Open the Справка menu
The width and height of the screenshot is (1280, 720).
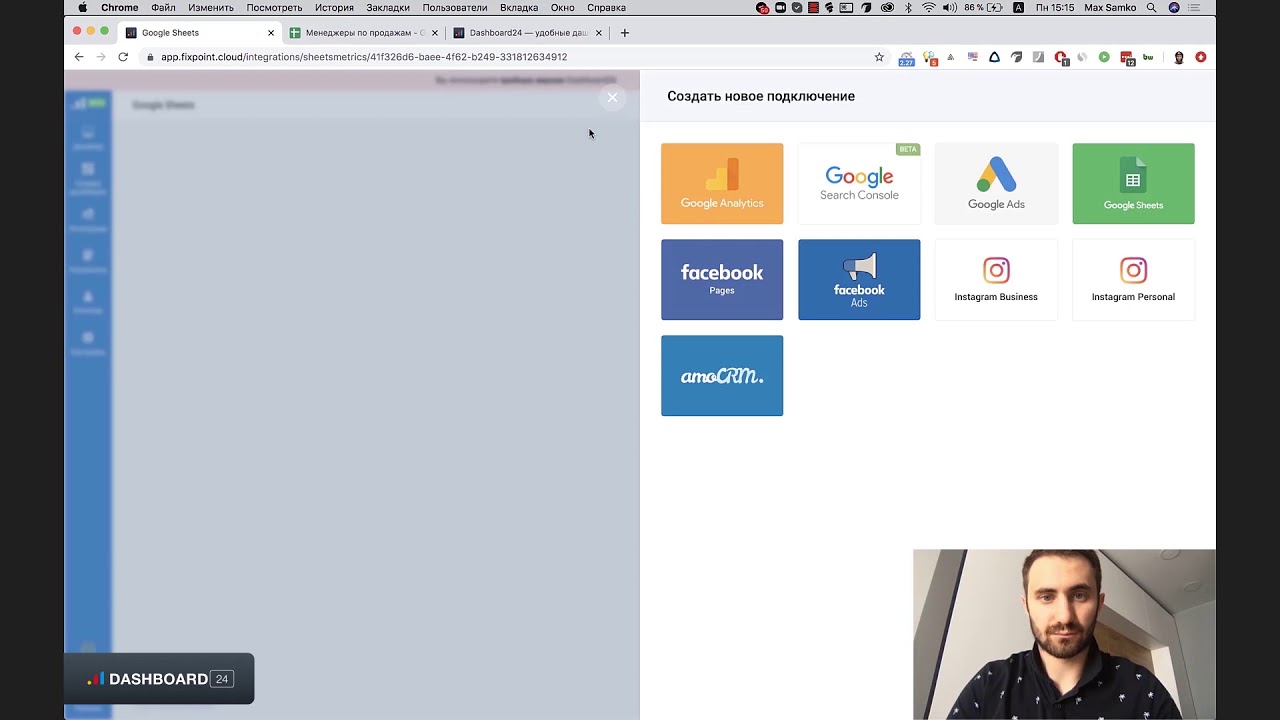tap(606, 7)
